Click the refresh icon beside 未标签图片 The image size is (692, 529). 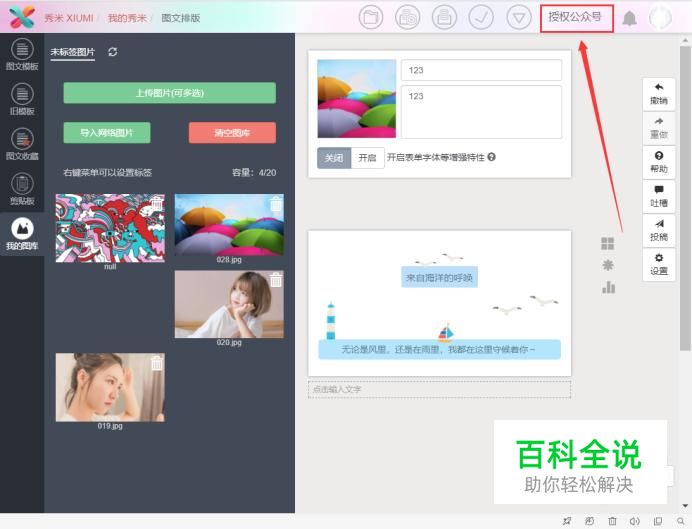[113, 52]
